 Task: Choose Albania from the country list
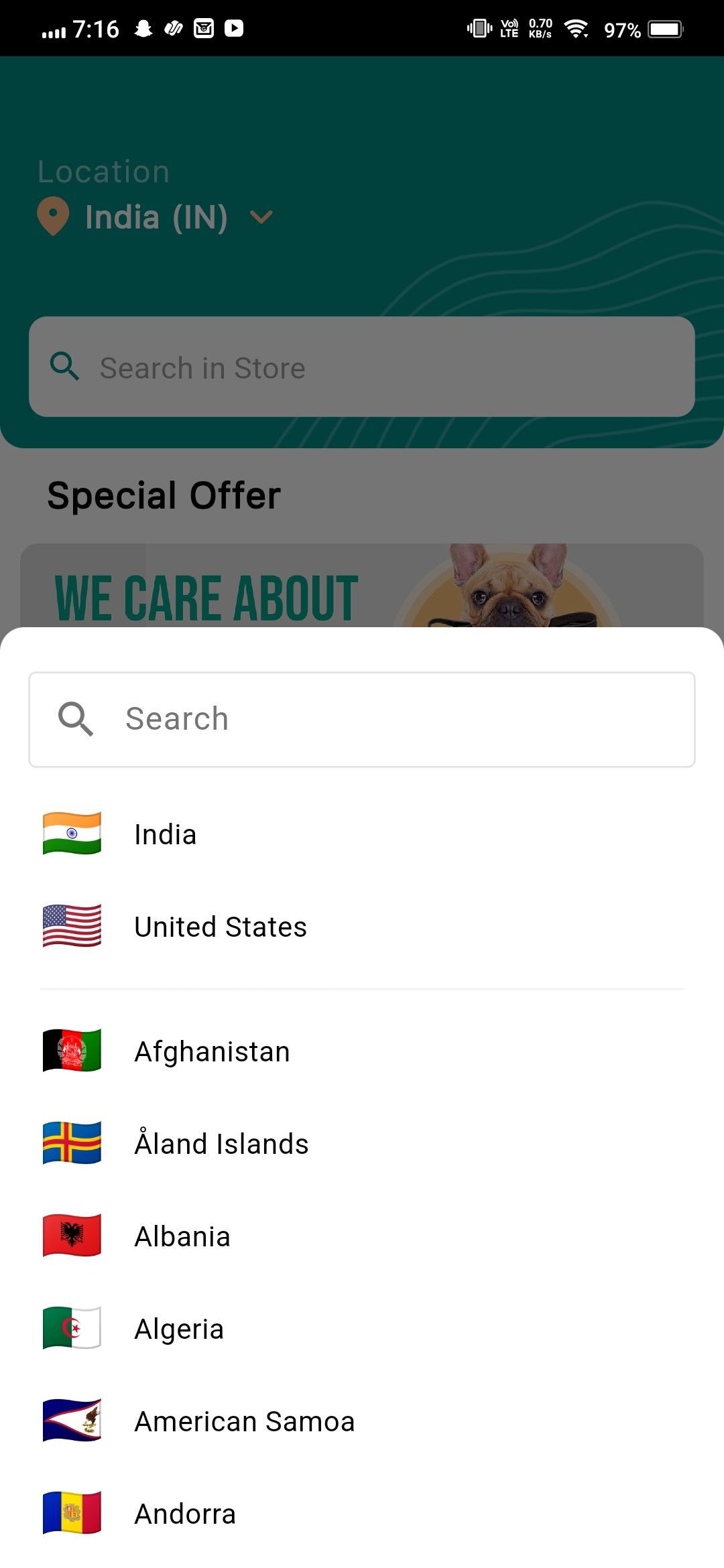click(x=362, y=1236)
